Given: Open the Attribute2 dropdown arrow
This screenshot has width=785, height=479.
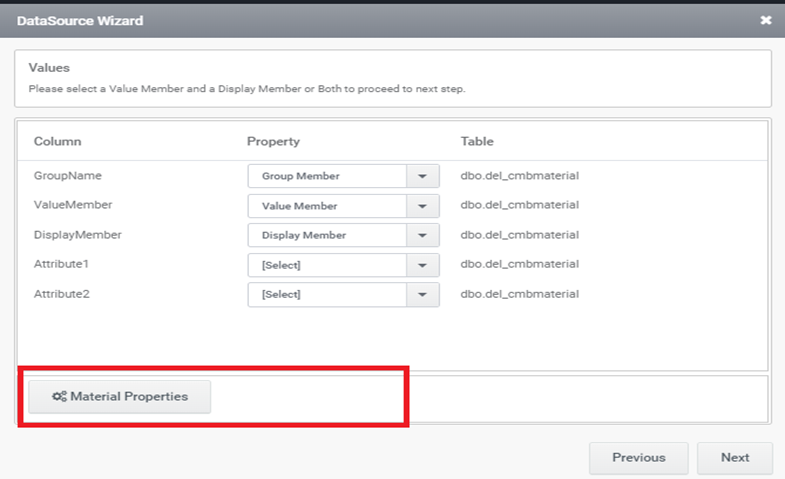Looking at the screenshot, I should pos(422,294).
